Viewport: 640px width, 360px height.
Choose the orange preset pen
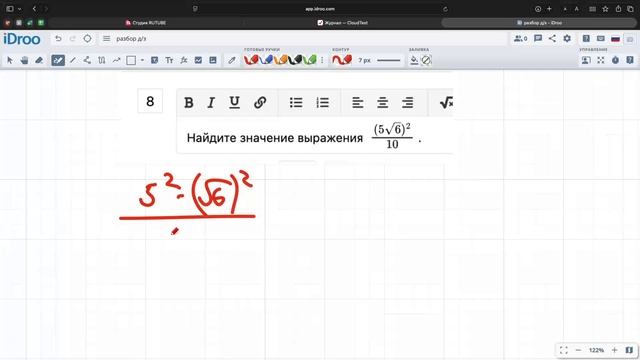[281, 60]
